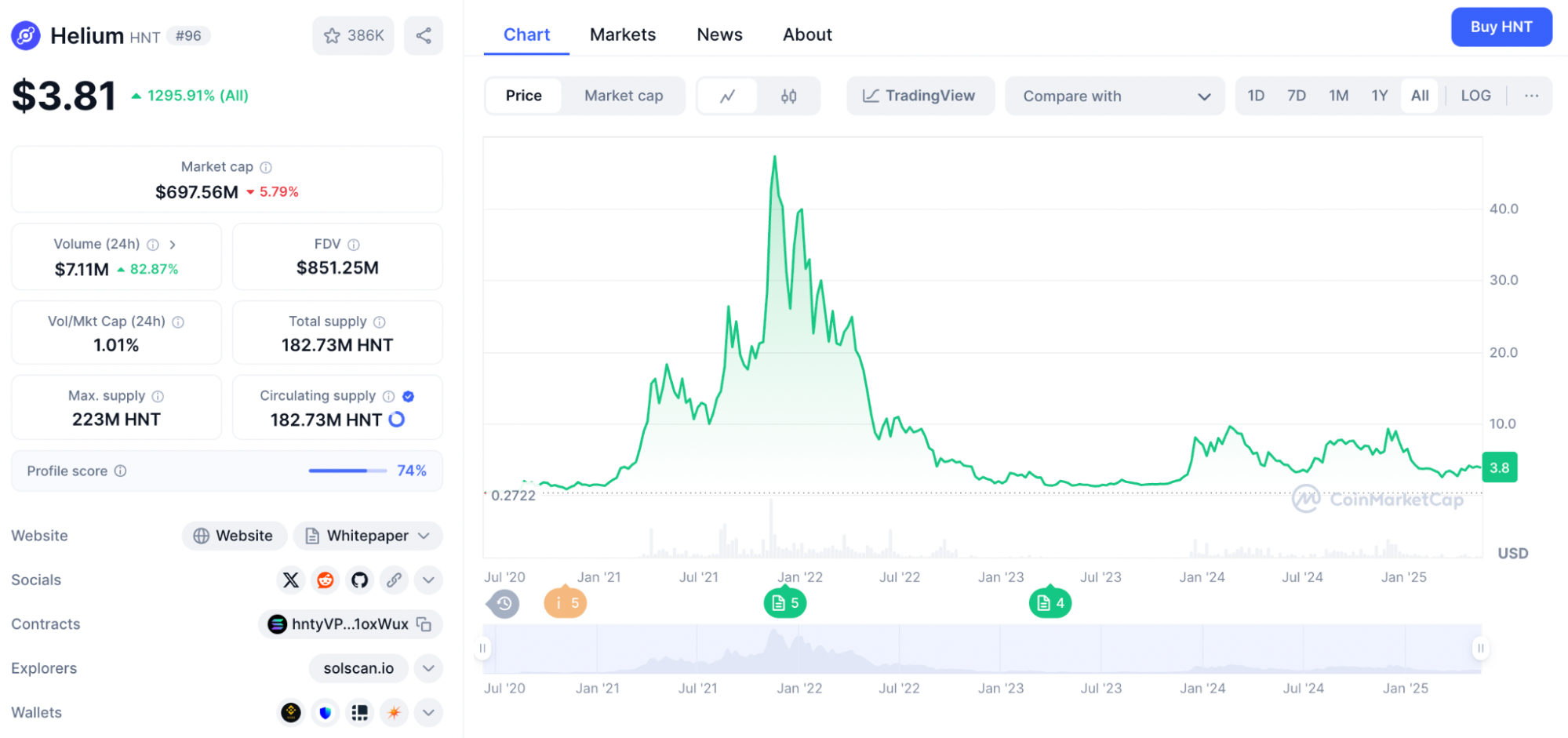Toggle LOG scale on chart

(1475, 96)
